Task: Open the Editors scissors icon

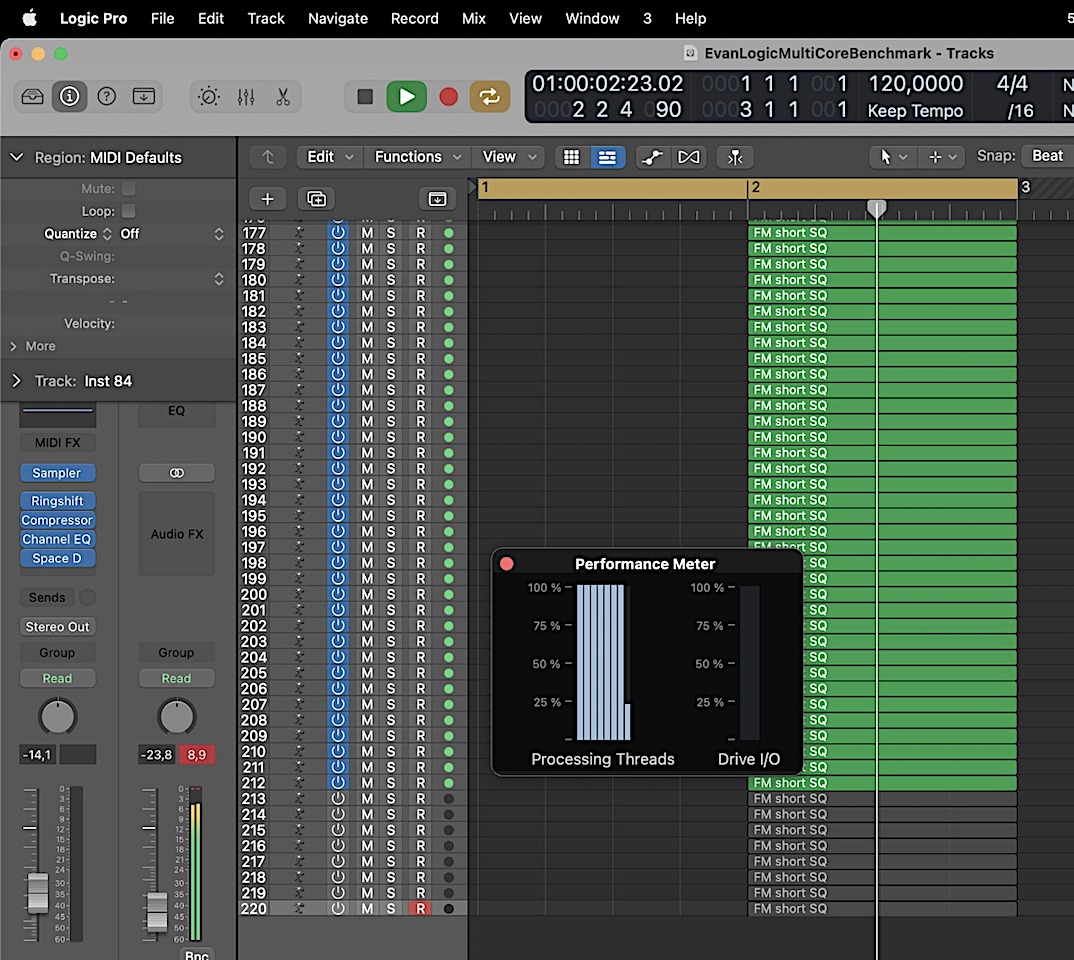Action: (283, 97)
